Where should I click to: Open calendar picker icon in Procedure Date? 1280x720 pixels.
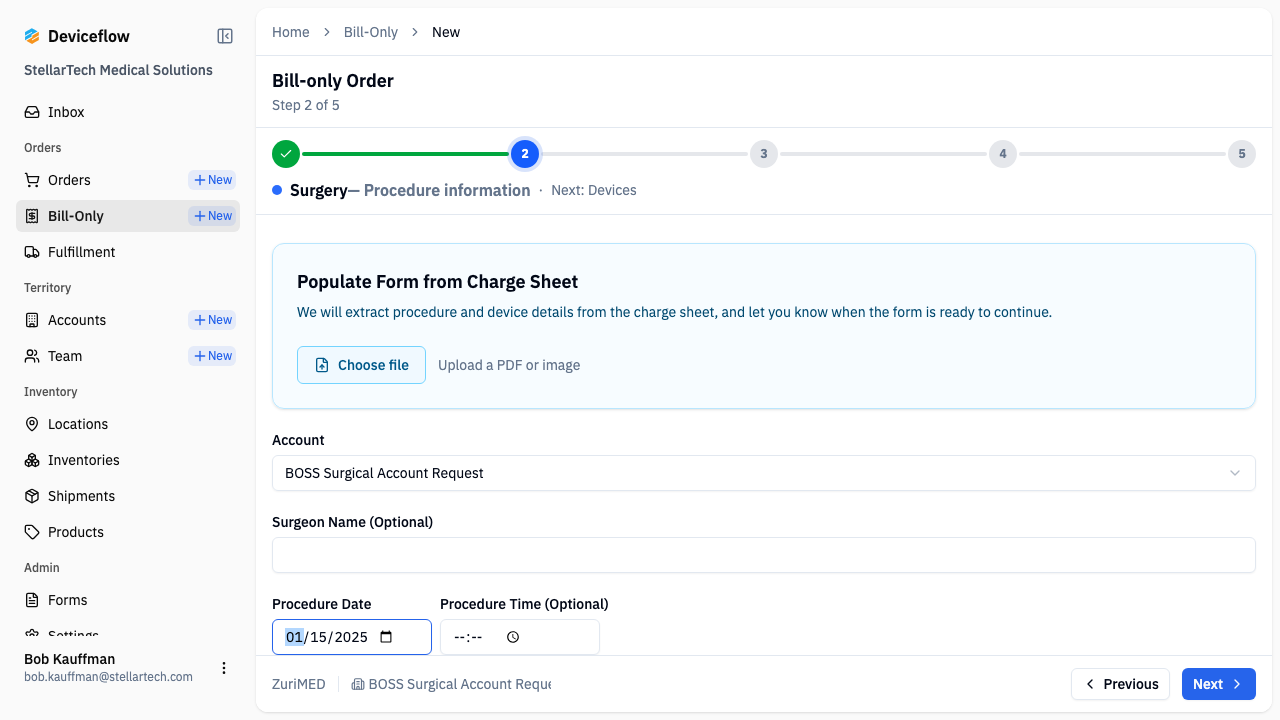tap(387, 637)
